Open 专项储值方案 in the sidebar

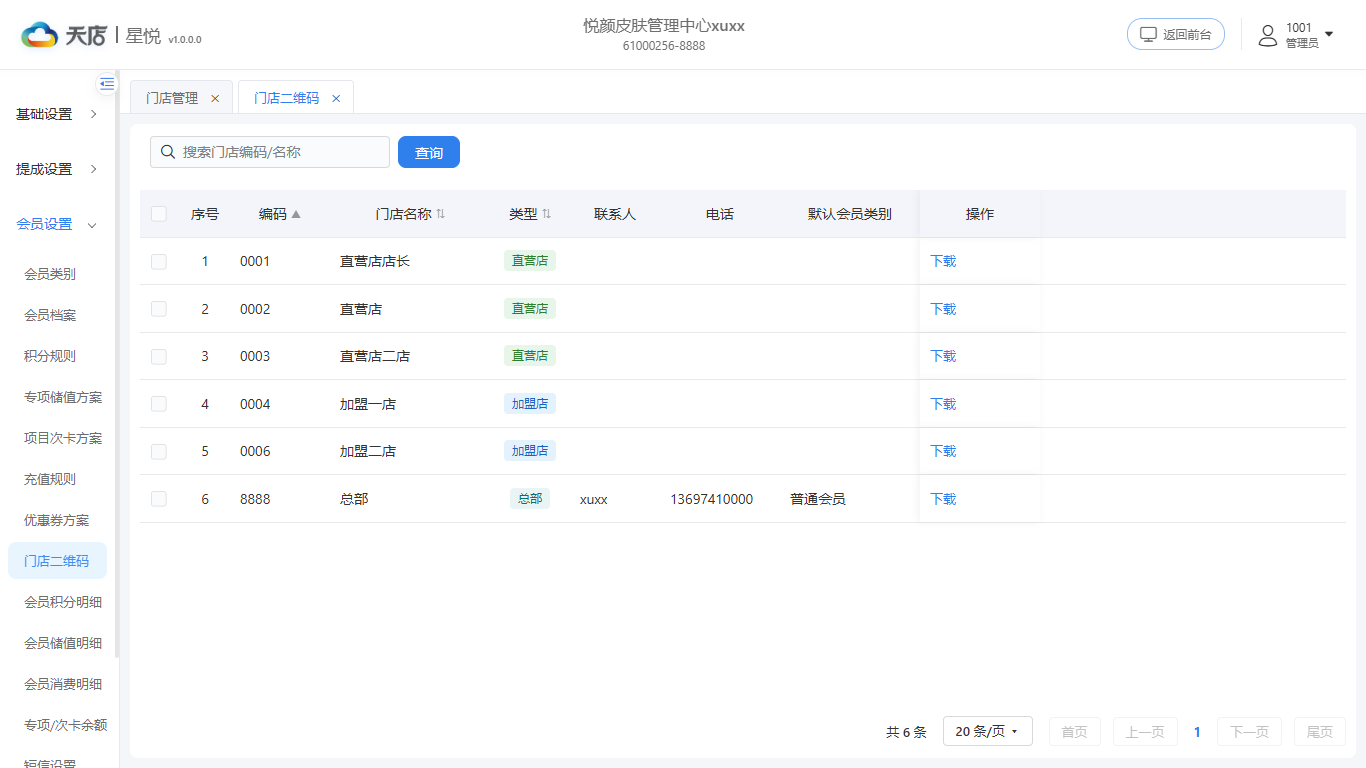63,397
